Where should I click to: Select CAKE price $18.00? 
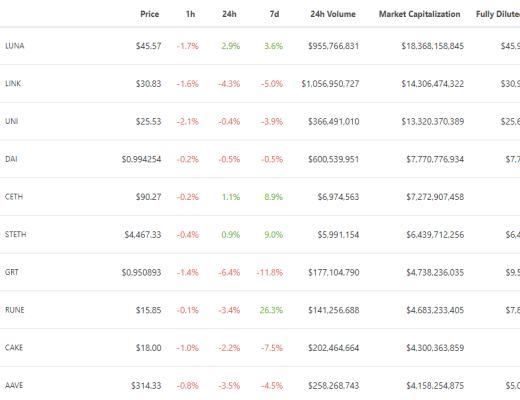click(148, 348)
